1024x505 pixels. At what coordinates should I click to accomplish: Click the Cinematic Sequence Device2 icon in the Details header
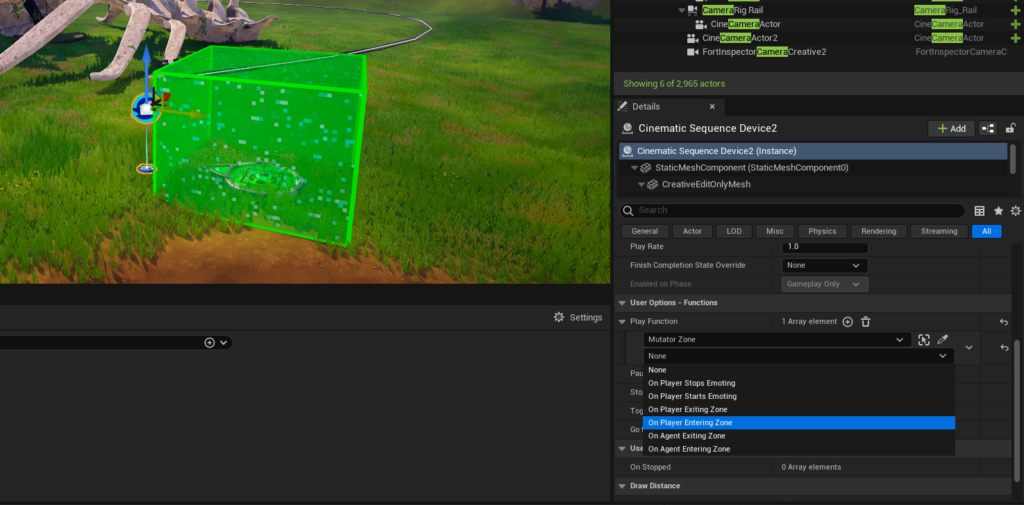tap(628, 129)
